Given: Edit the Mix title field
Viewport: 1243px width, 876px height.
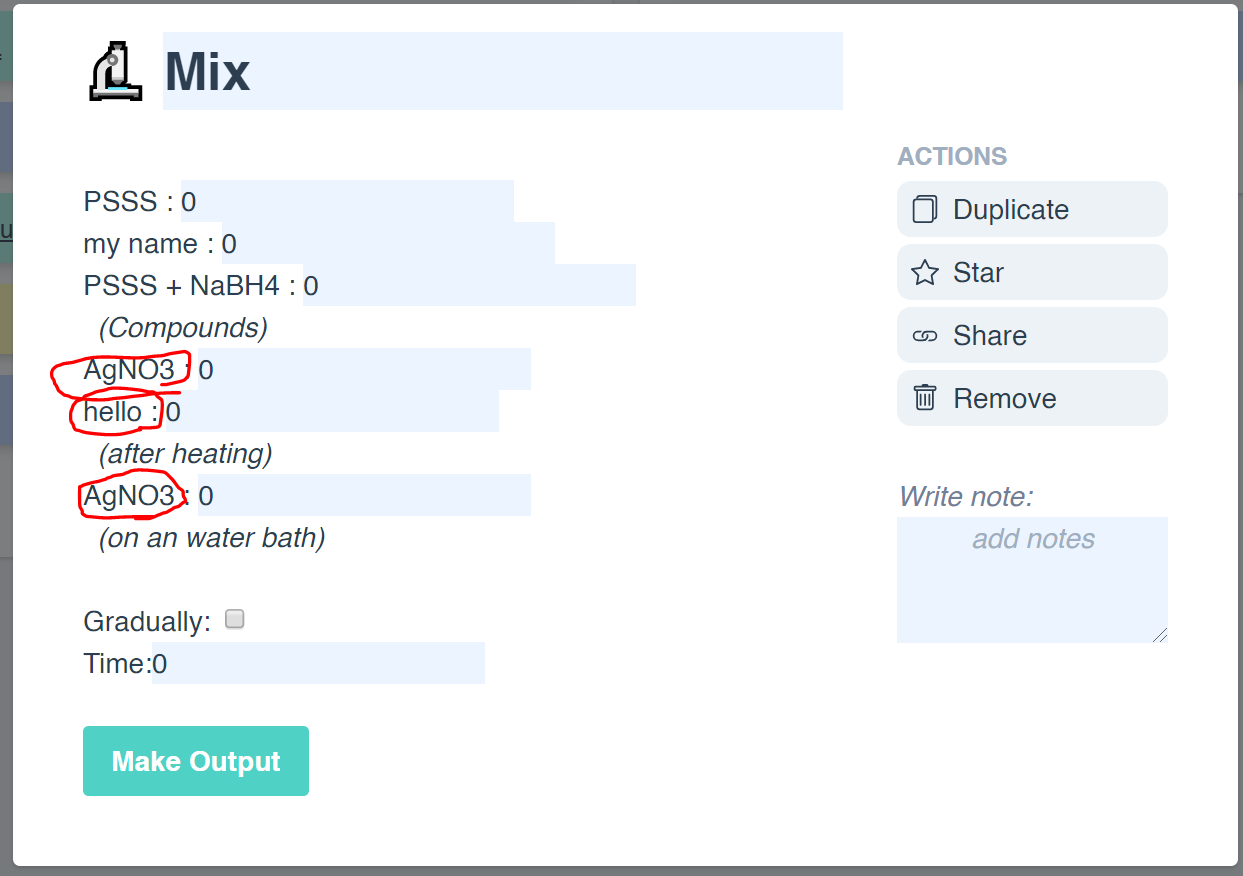Looking at the screenshot, I should pos(503,71).
